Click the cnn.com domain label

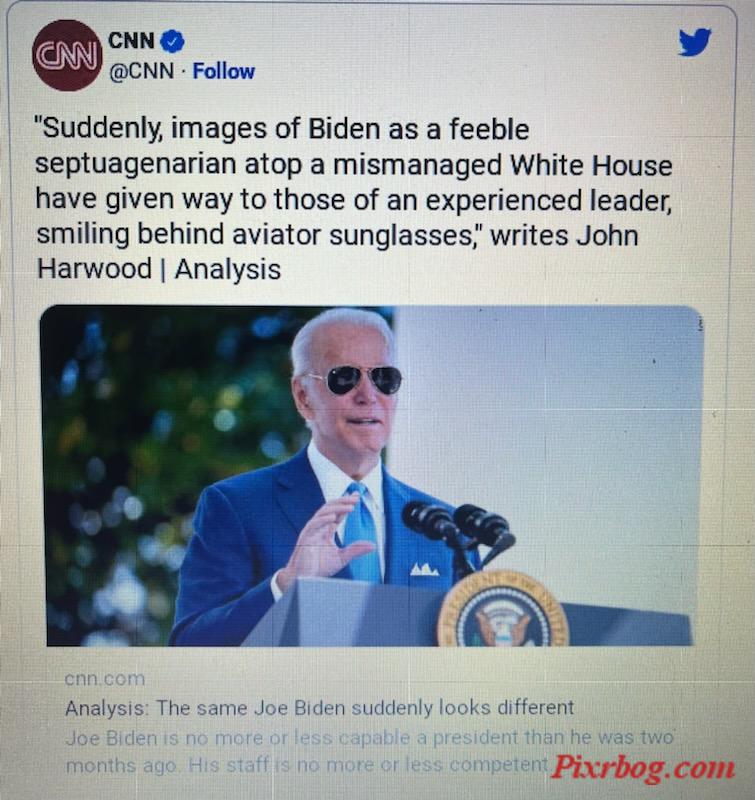pos(105,679)
